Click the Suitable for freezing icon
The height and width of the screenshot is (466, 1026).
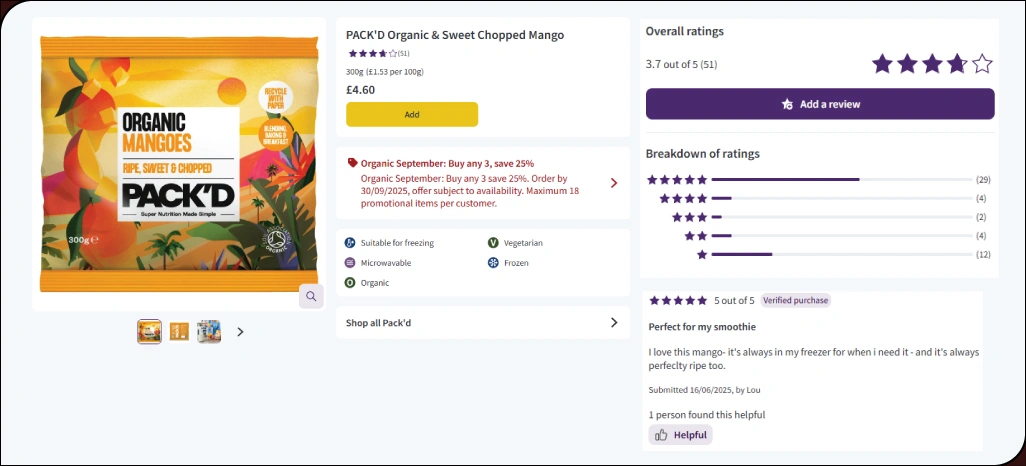350,243
